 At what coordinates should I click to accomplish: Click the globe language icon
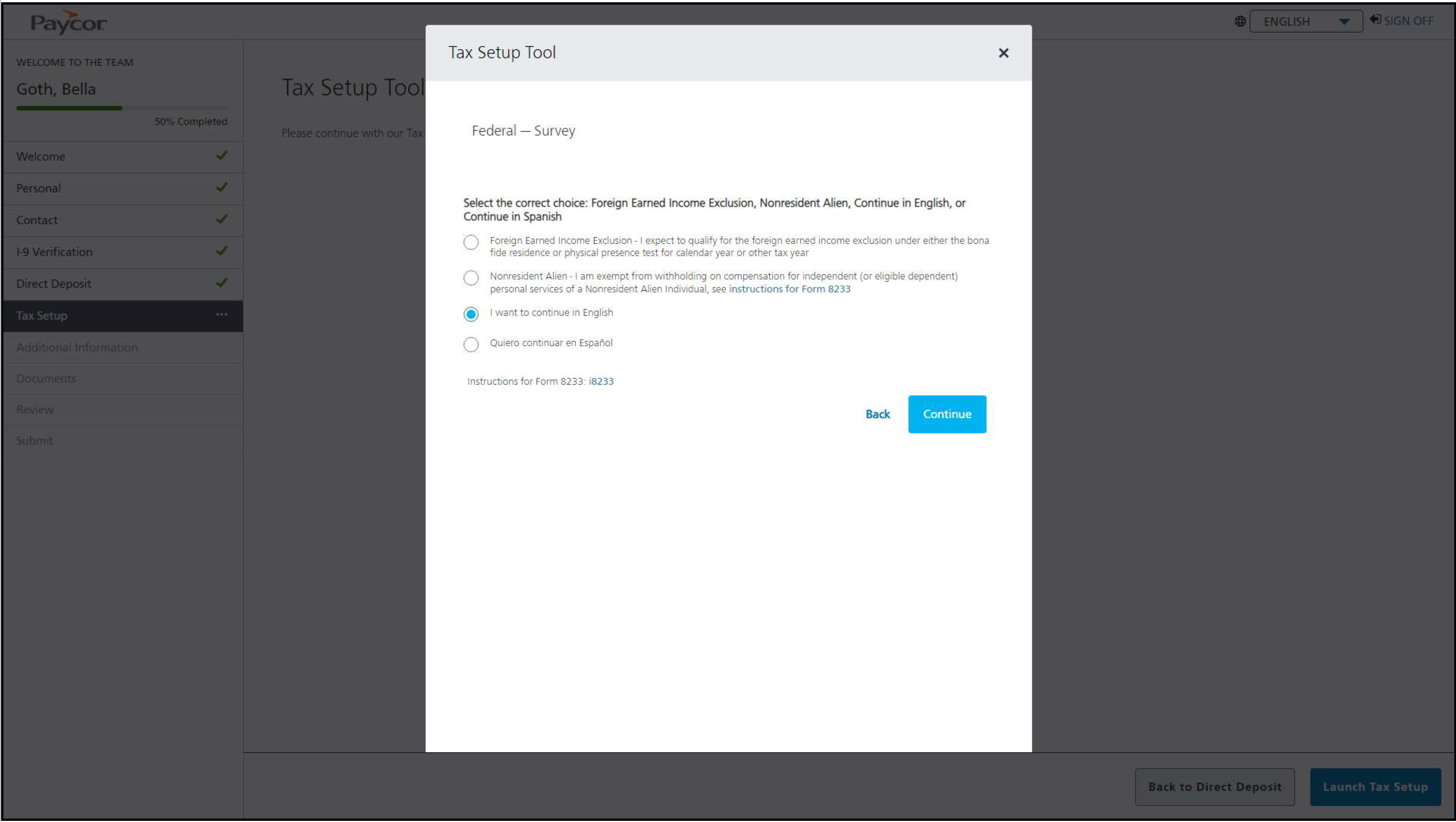[x=1240, y=21]
